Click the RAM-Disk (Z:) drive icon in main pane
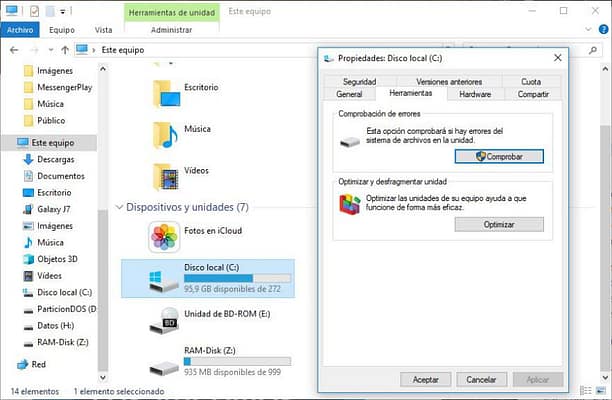Viewport: 612px width, 400px height. pos(164,368)
